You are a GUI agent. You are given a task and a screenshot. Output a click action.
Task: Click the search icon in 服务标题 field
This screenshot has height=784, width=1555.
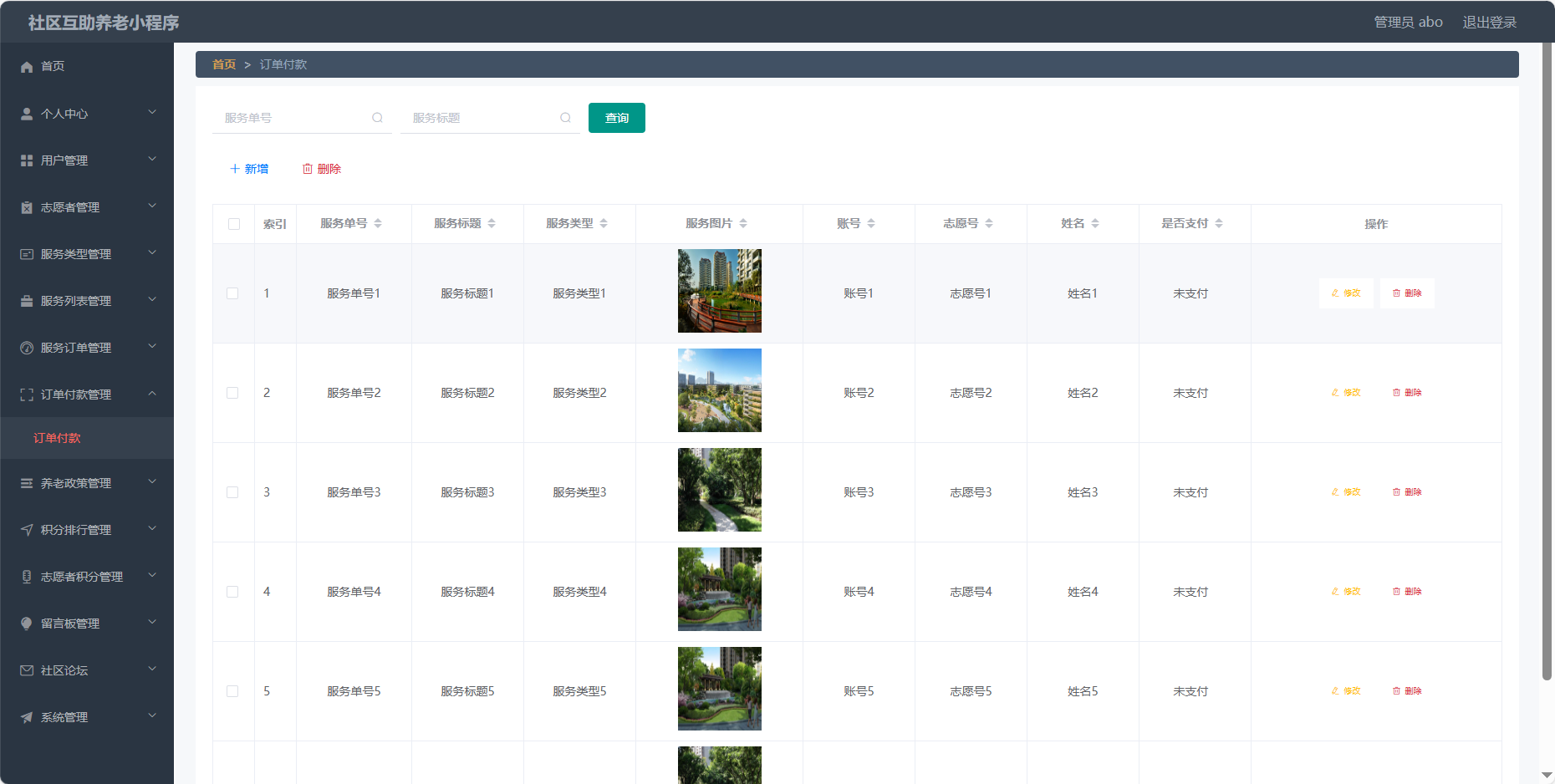(x=565, y=118)
